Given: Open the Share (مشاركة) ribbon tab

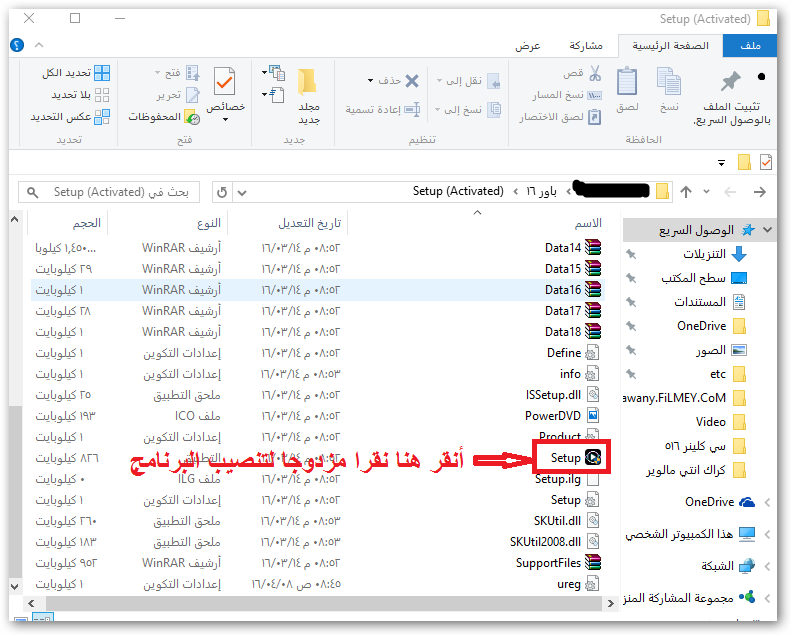Looking at the screenshot, I should (x=585, y=46).
